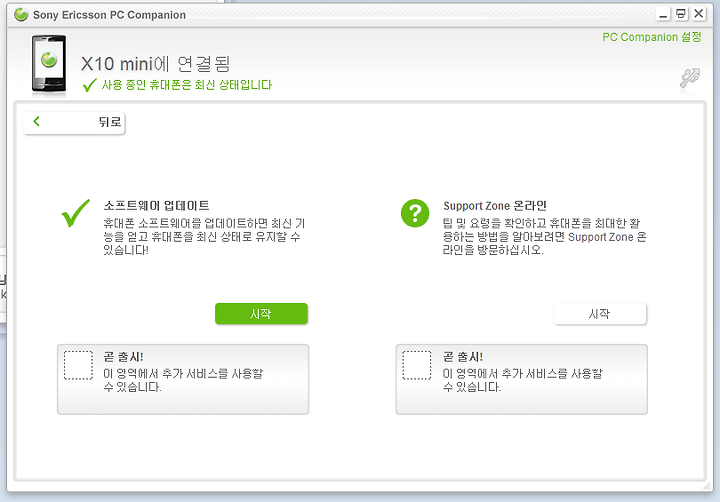This screenshot has height=502, width=720.
Task: Click the 소프트웨어 업데이트 heading
Action: click(x=156, y=205)
